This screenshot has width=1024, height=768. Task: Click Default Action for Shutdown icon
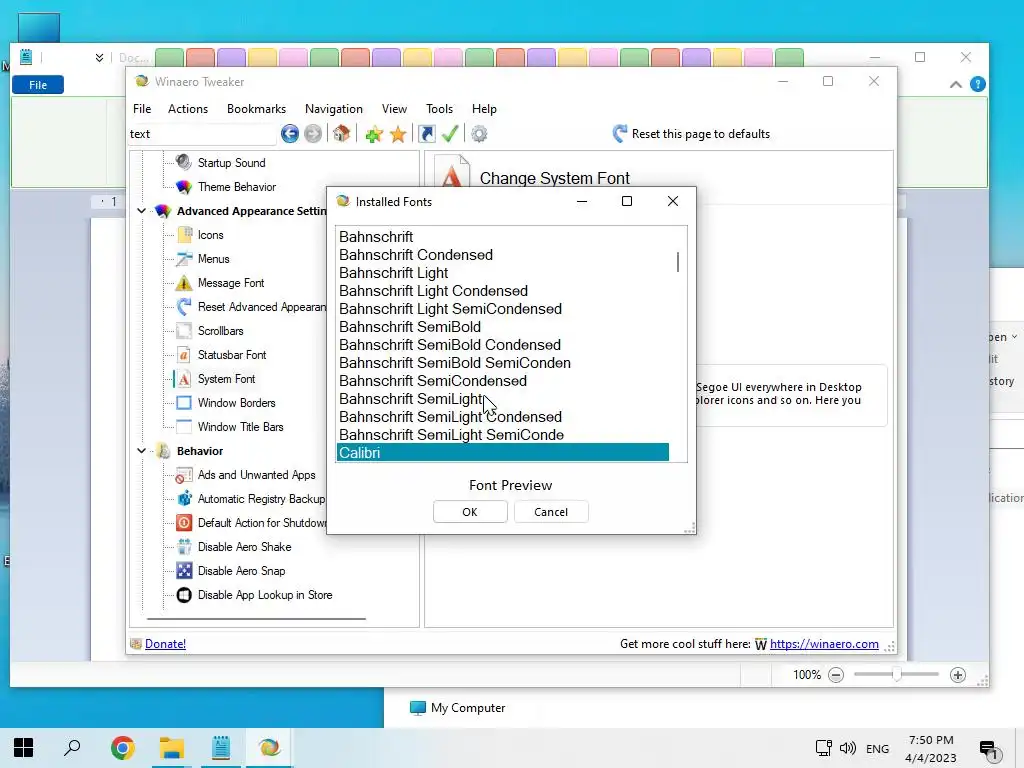coord(184,522)
